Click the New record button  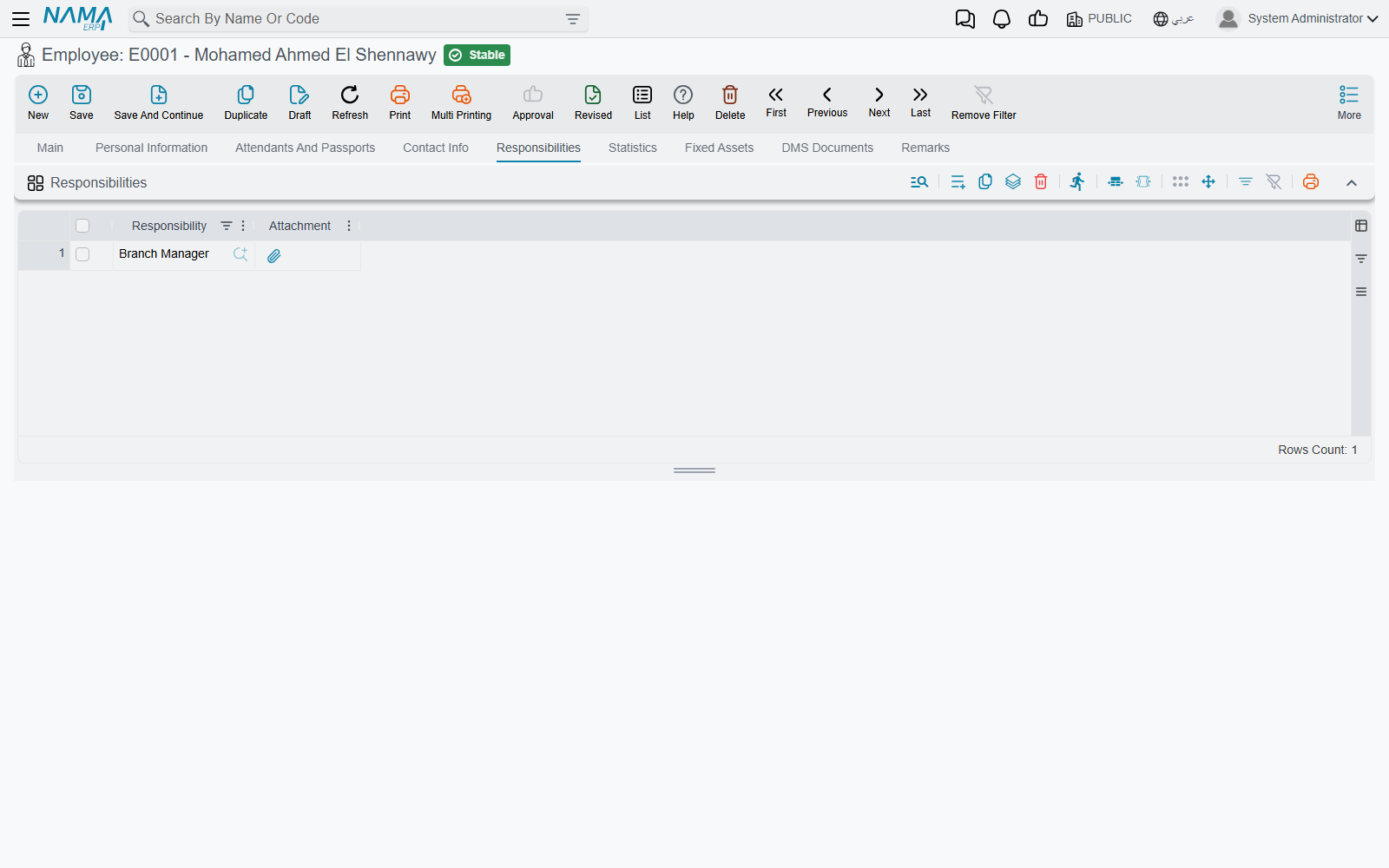(38, 102)
